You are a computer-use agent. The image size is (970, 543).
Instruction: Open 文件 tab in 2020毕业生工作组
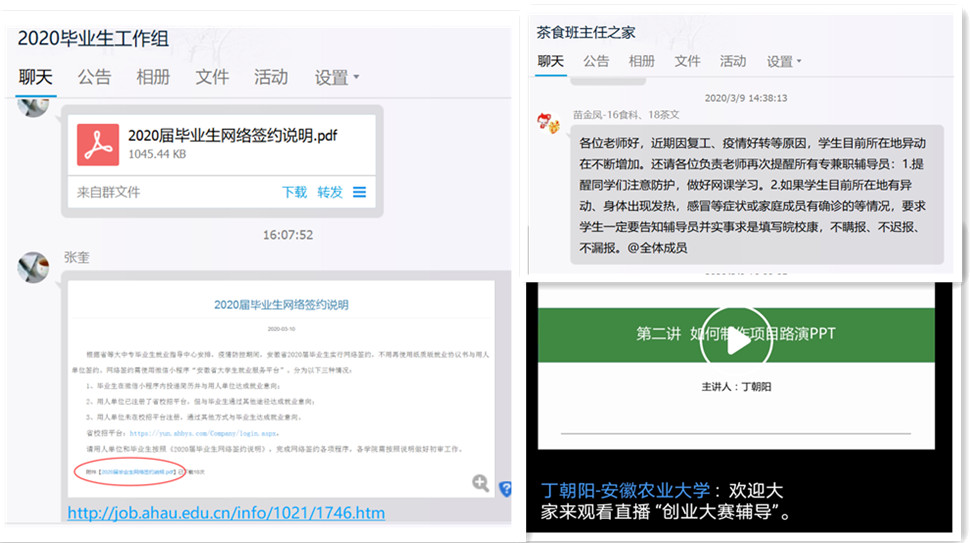212,77
